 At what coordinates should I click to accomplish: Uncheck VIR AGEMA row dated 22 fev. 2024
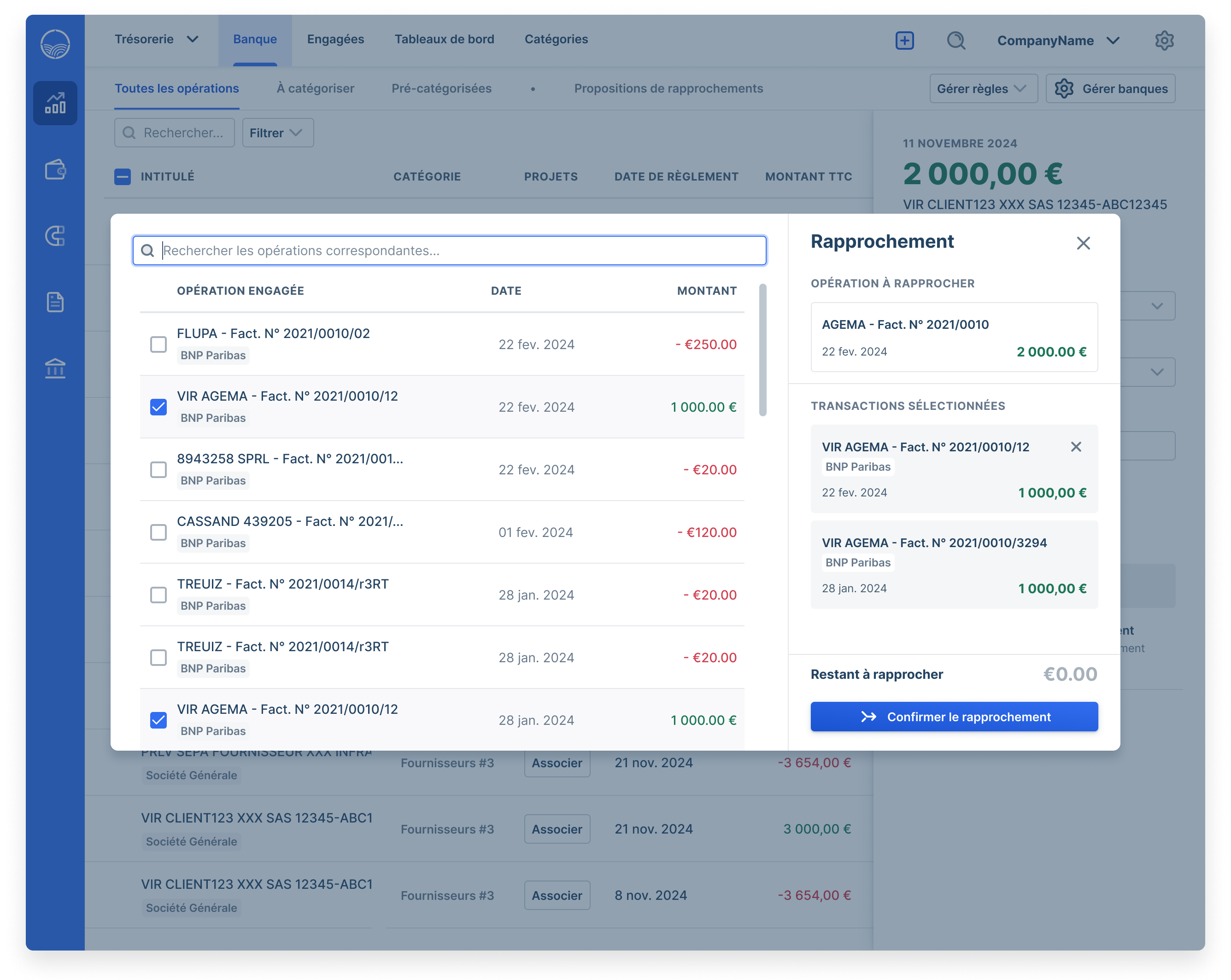tap(158, 407)
